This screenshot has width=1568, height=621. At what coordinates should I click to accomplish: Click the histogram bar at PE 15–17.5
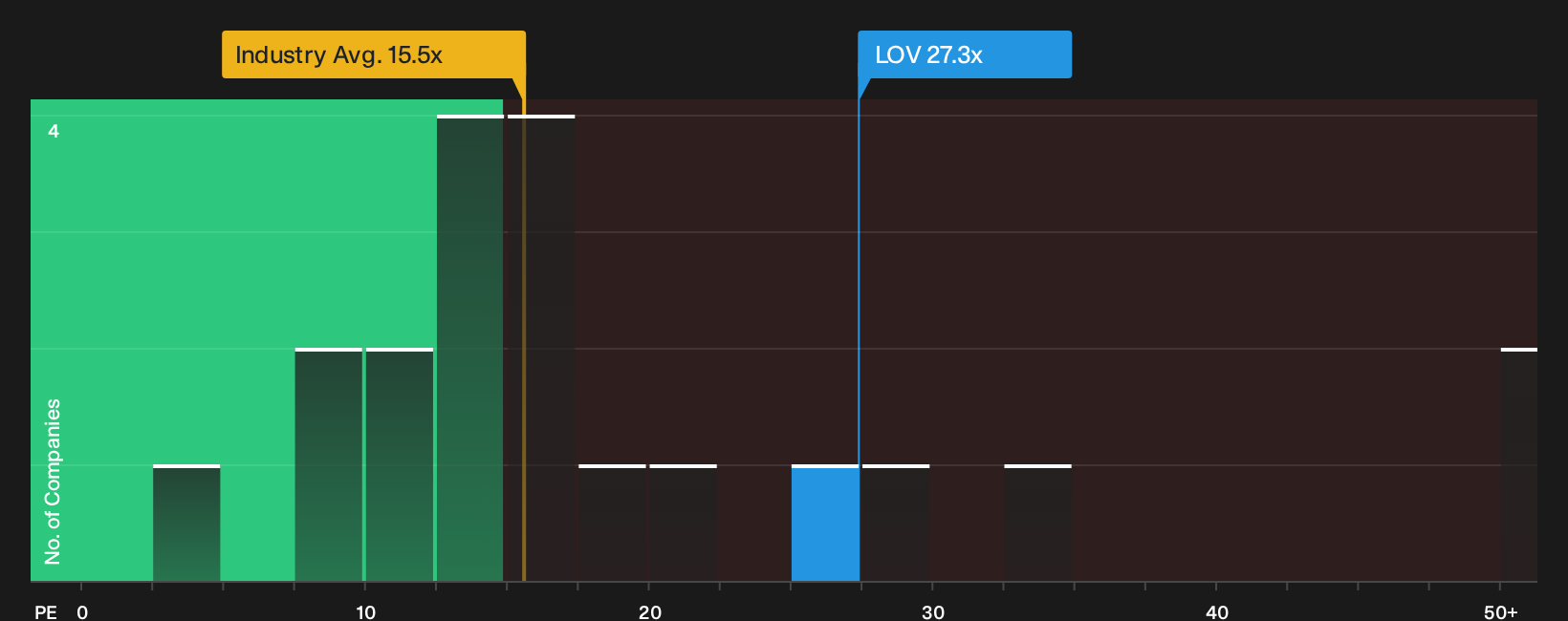coord(541,349)
